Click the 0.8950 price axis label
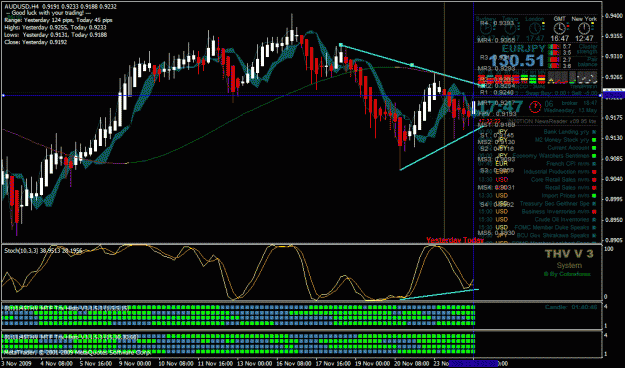The height and width of the screenshot is (368, 625). 615,220
